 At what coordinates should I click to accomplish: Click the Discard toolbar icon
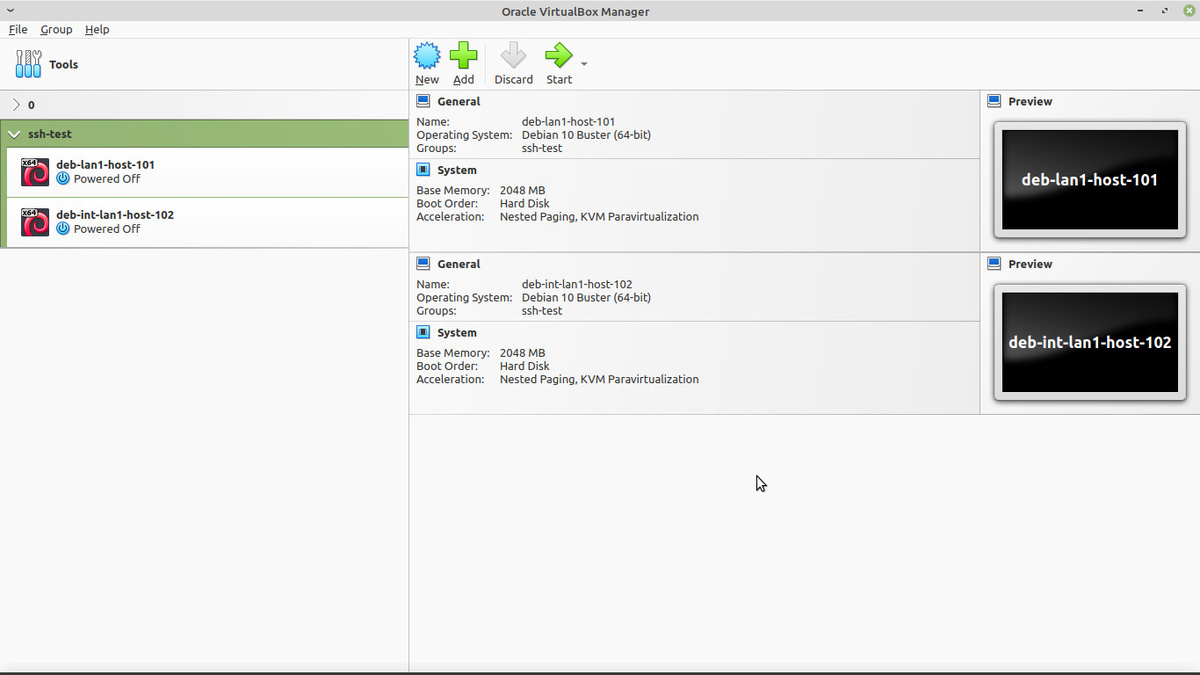point(513,56)
